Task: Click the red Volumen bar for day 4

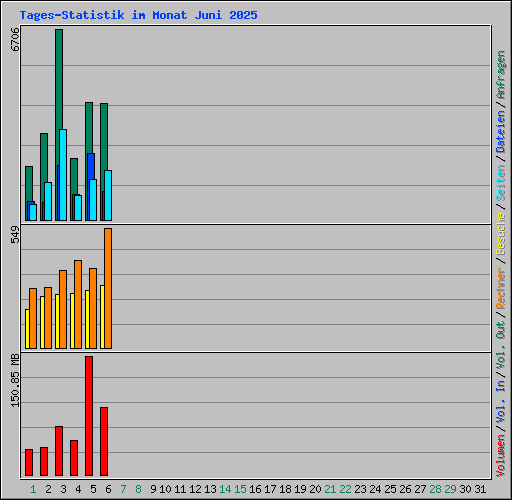Action: point(74,458)
